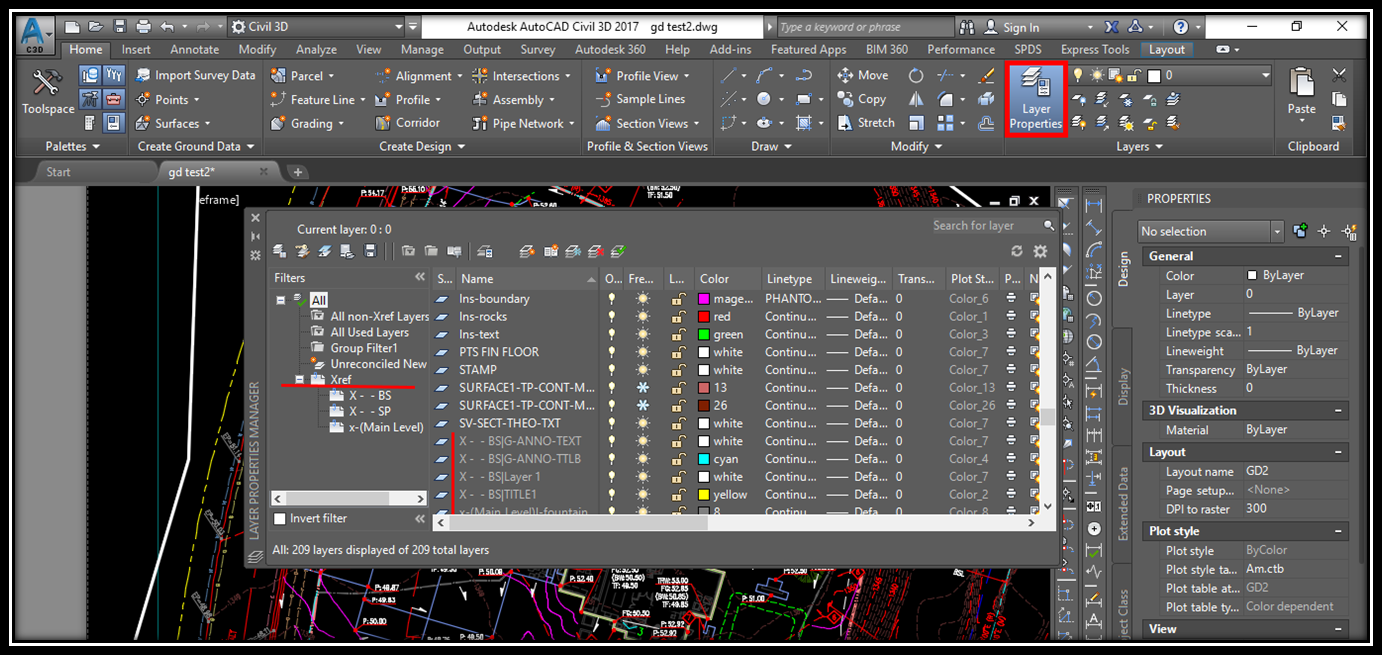Click the Quick Select icon in Properties palette
The height and width of the screenshot is (655, 1382).
pyautogui.click(x=1349, y=231)
